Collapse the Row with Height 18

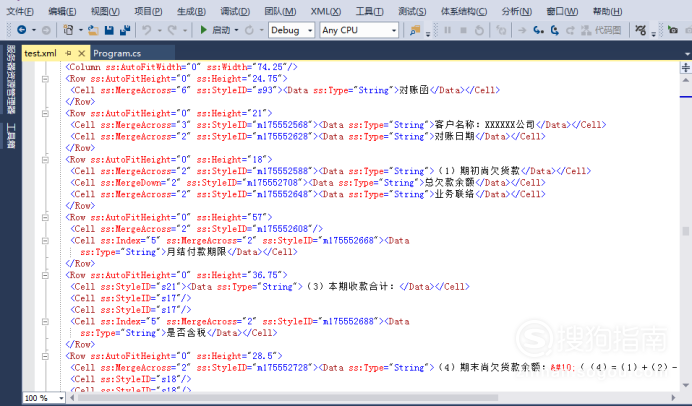click(x=45, y=160)
